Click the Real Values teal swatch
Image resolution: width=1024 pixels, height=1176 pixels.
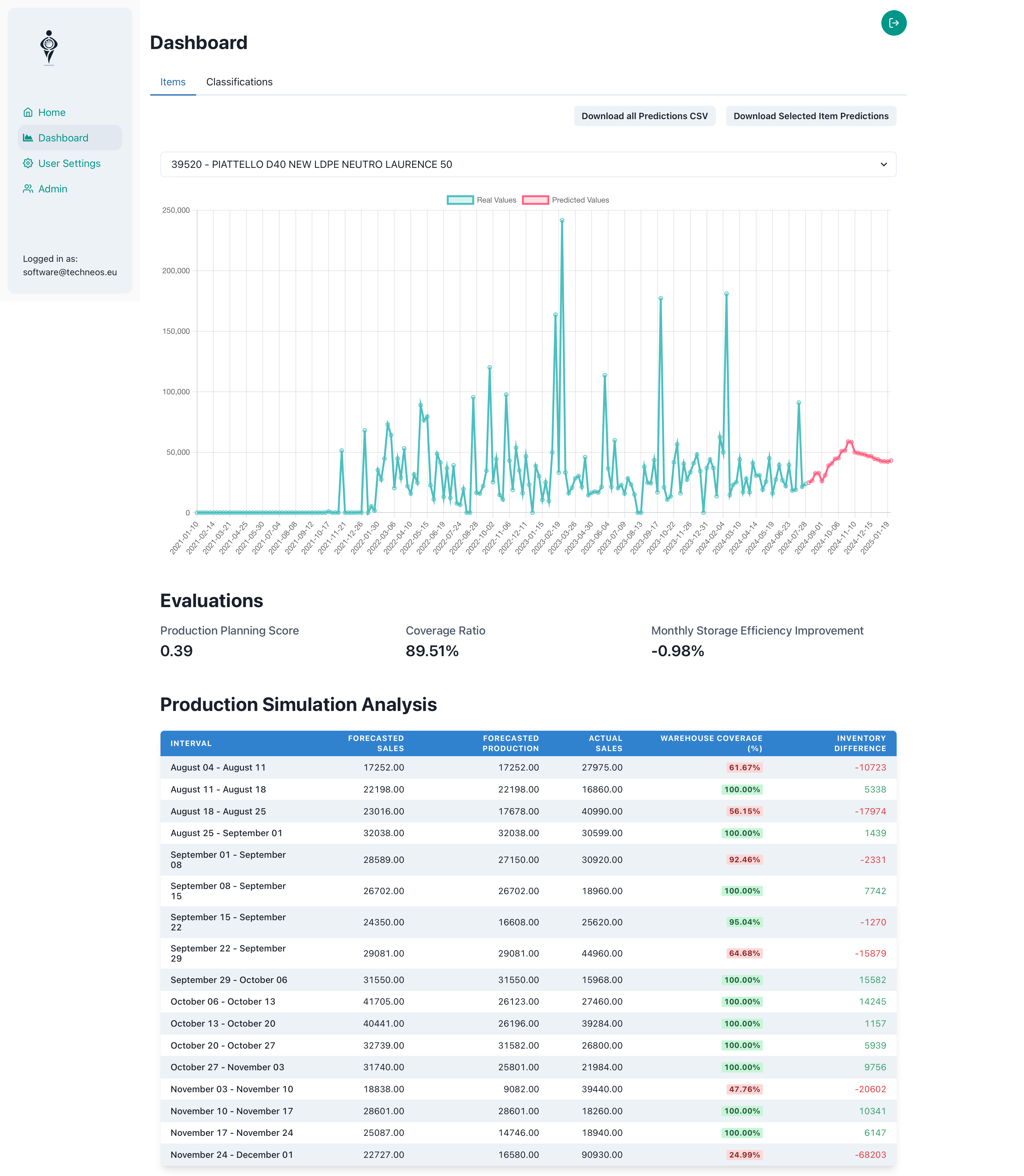pyautogui.click(x=460, y=200)
